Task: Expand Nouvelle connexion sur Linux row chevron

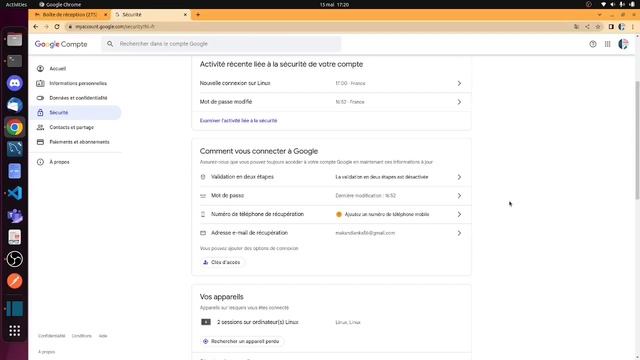Action: [459, 83]
